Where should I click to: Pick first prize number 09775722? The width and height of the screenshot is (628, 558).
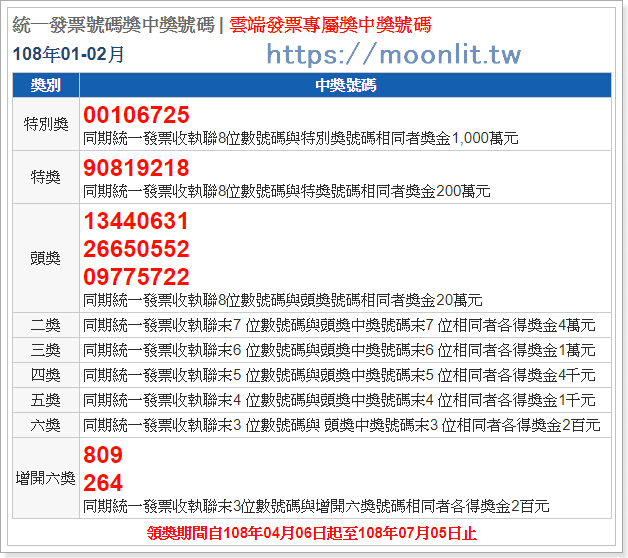click(137, 277)
